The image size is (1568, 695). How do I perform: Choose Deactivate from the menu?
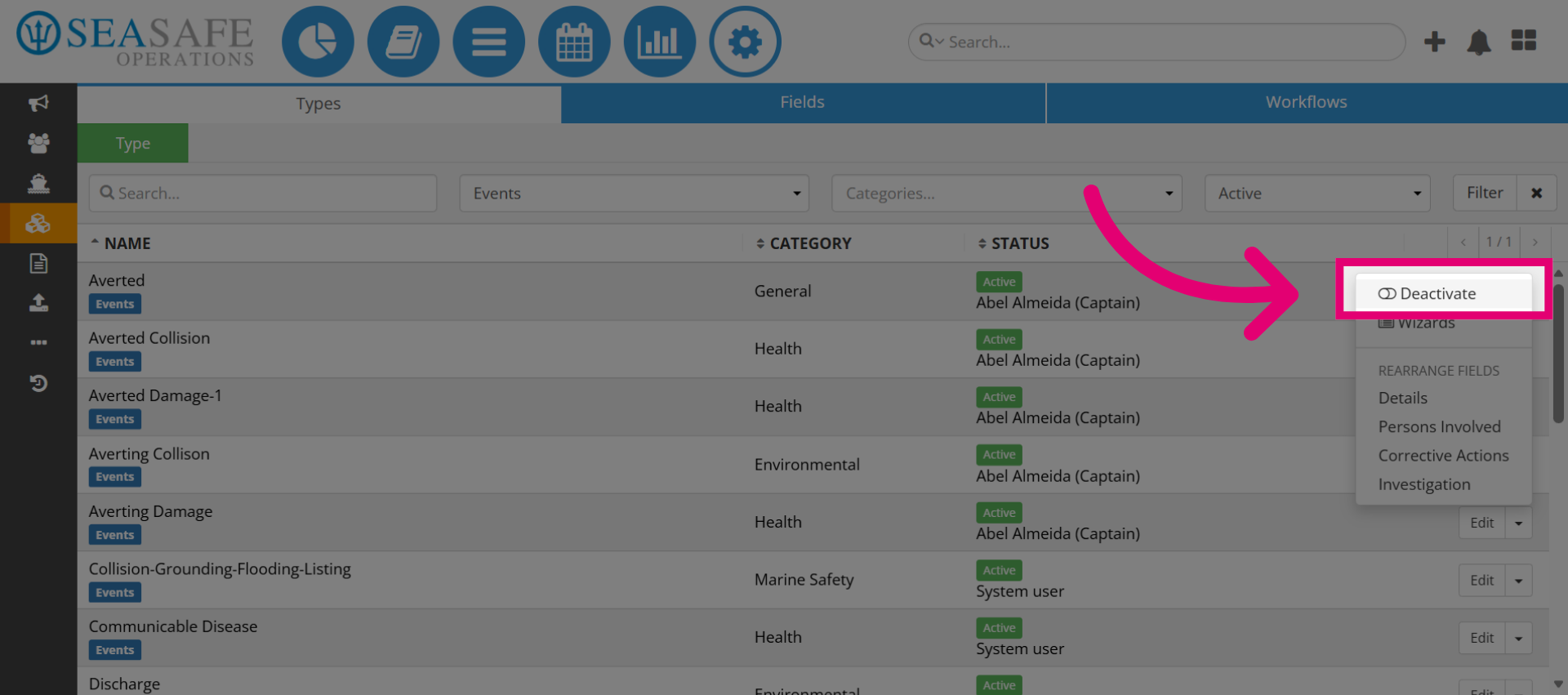point(1443,294)
